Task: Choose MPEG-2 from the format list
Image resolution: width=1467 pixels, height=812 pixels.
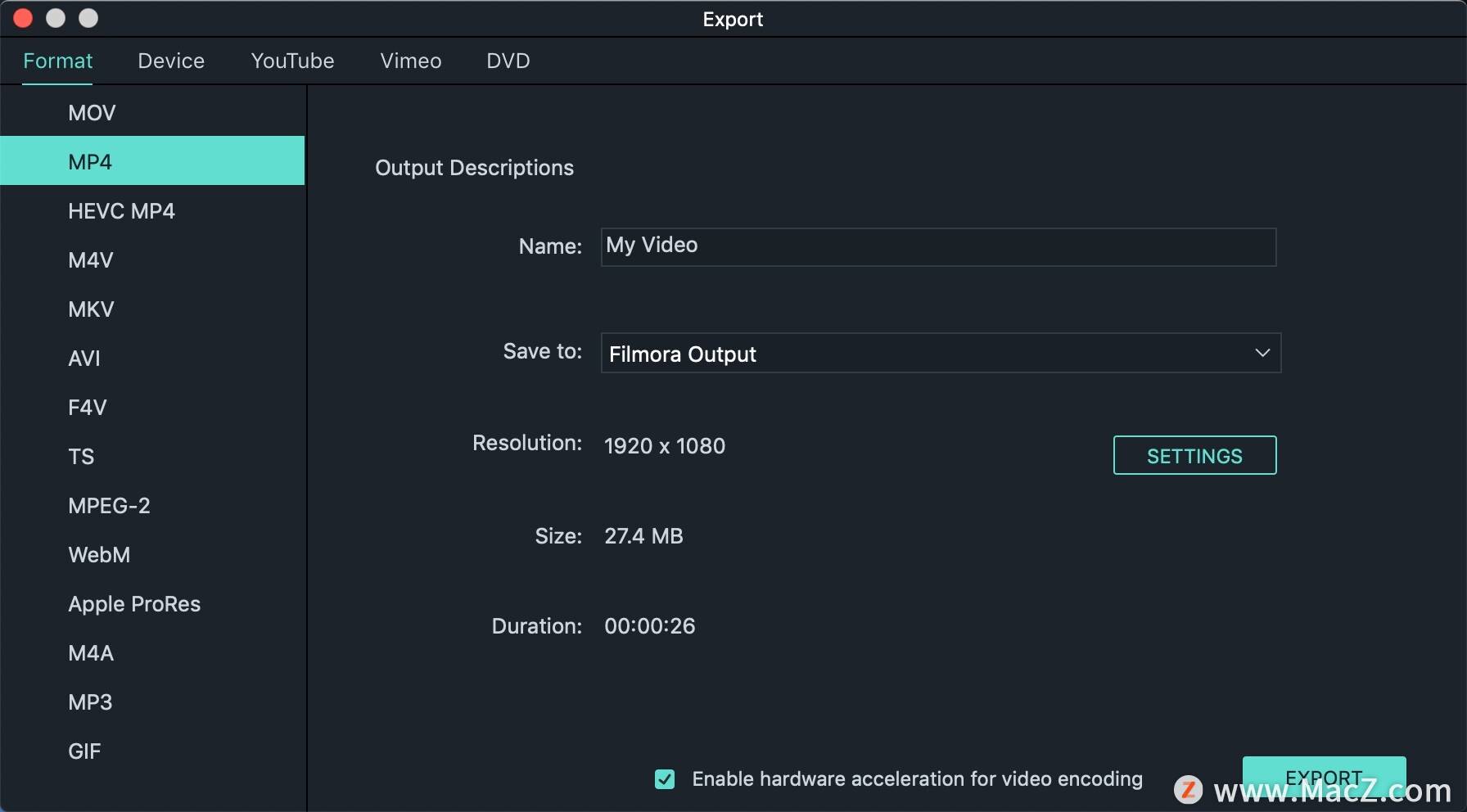Action: pos(152,506)
